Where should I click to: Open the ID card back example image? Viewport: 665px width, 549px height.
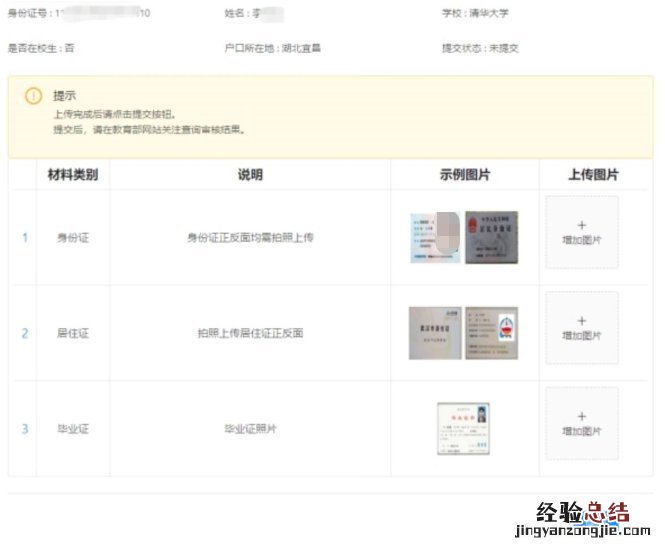491,237
